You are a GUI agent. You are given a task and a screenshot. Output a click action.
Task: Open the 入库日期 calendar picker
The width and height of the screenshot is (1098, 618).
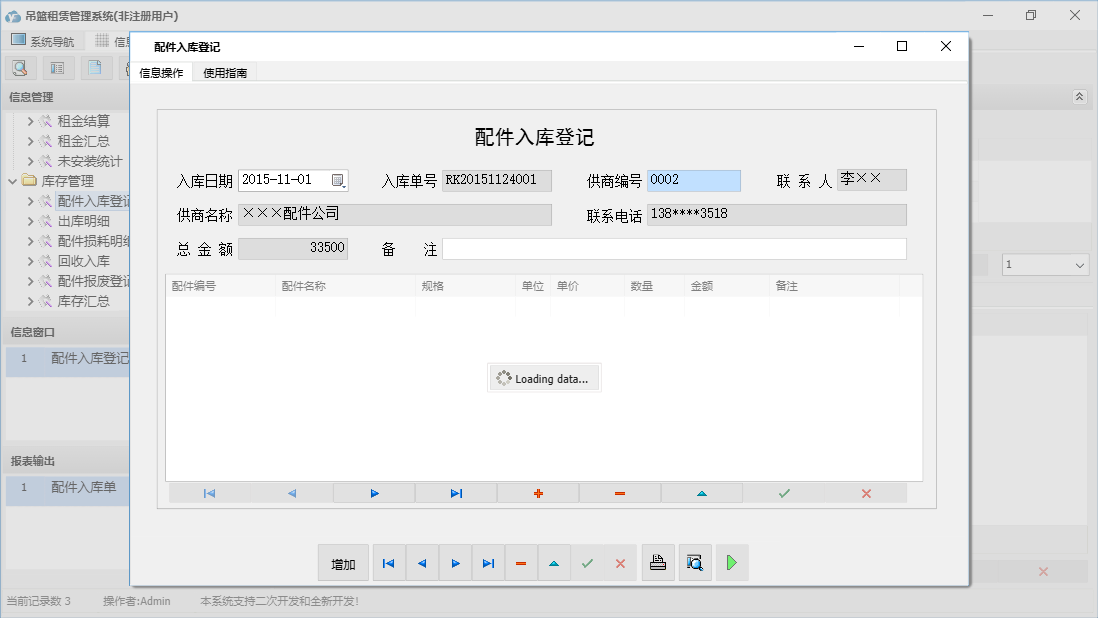(x=339, y=180)
